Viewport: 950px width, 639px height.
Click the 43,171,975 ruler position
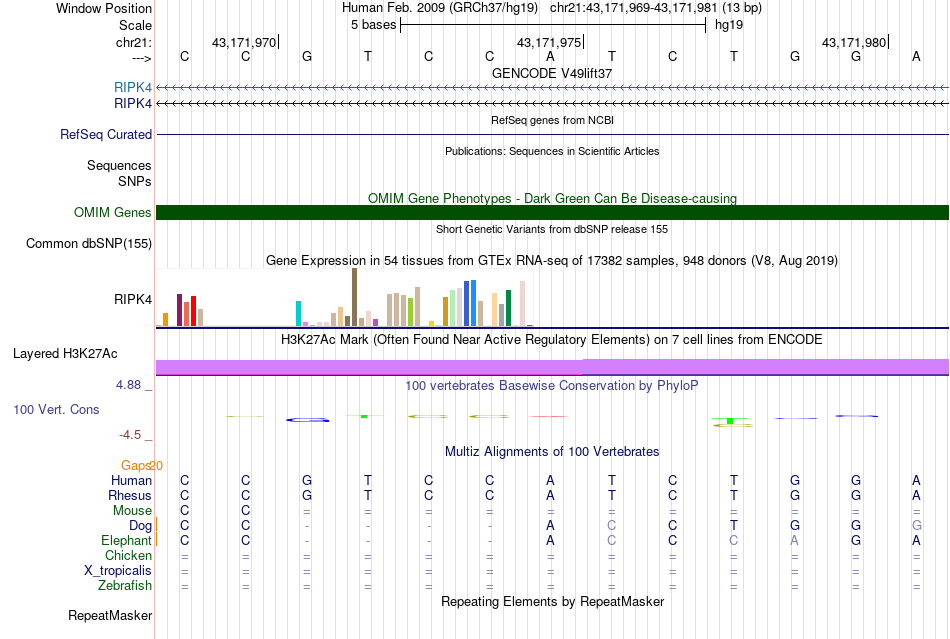tap(549, 42)
